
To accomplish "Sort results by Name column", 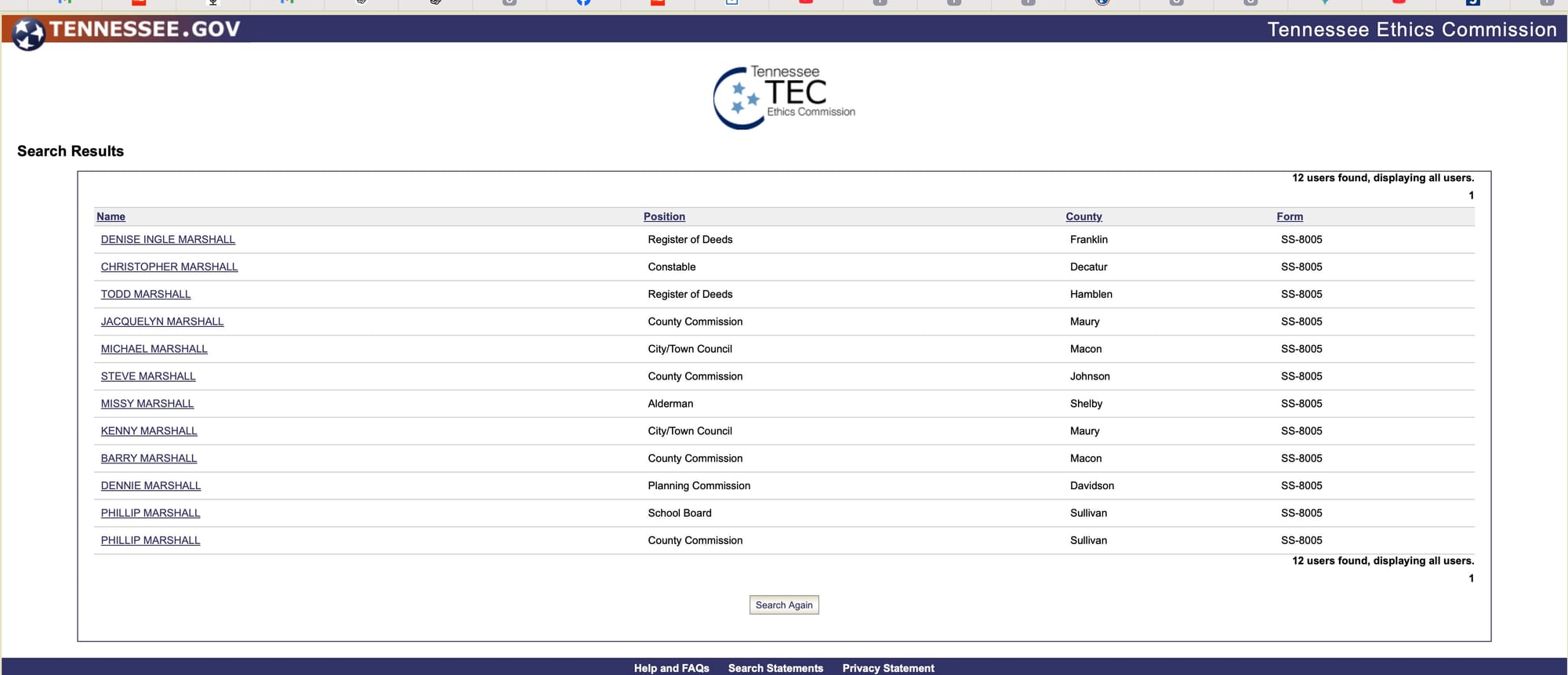I will [x=111, y=216].
